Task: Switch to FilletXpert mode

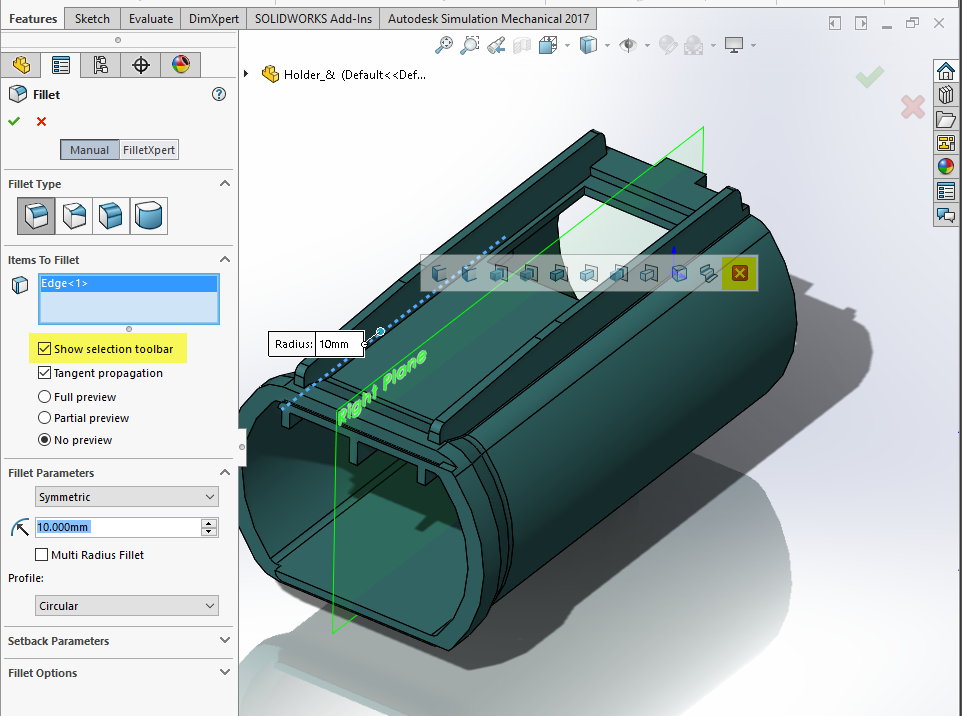Action: (148, 149)
